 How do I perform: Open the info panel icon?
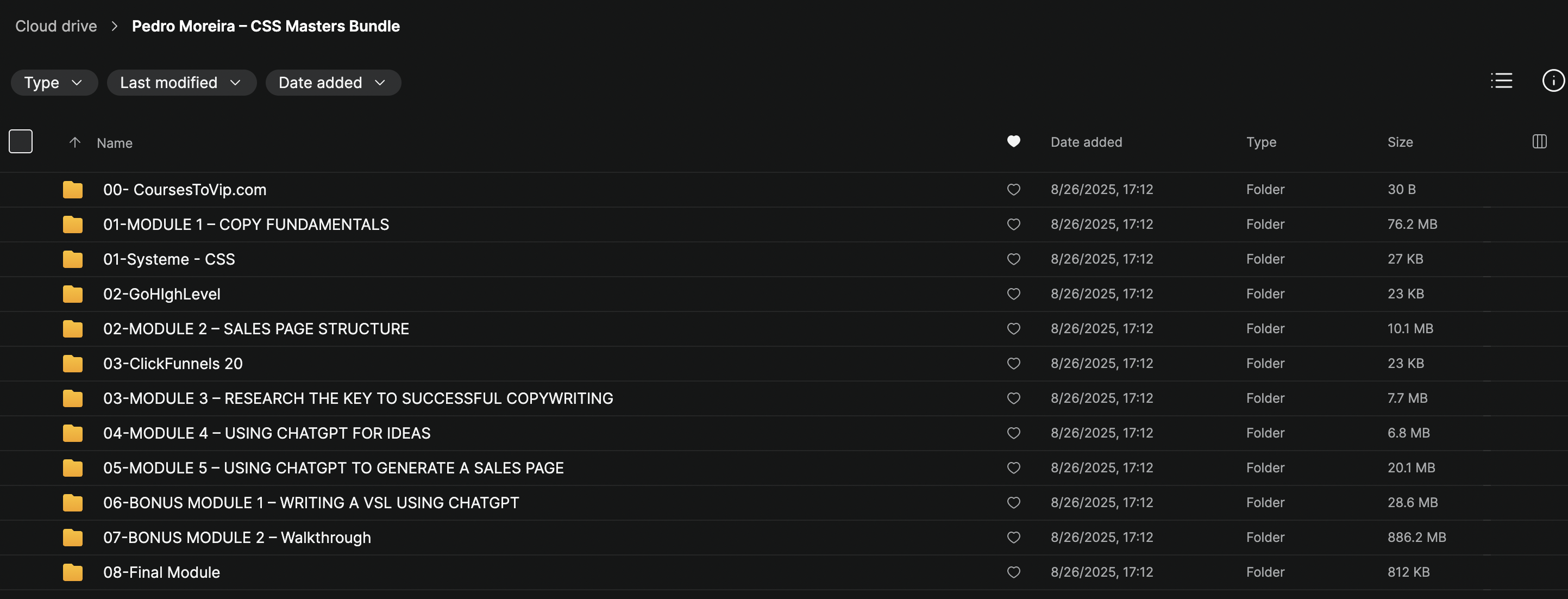click(1552, 81)
